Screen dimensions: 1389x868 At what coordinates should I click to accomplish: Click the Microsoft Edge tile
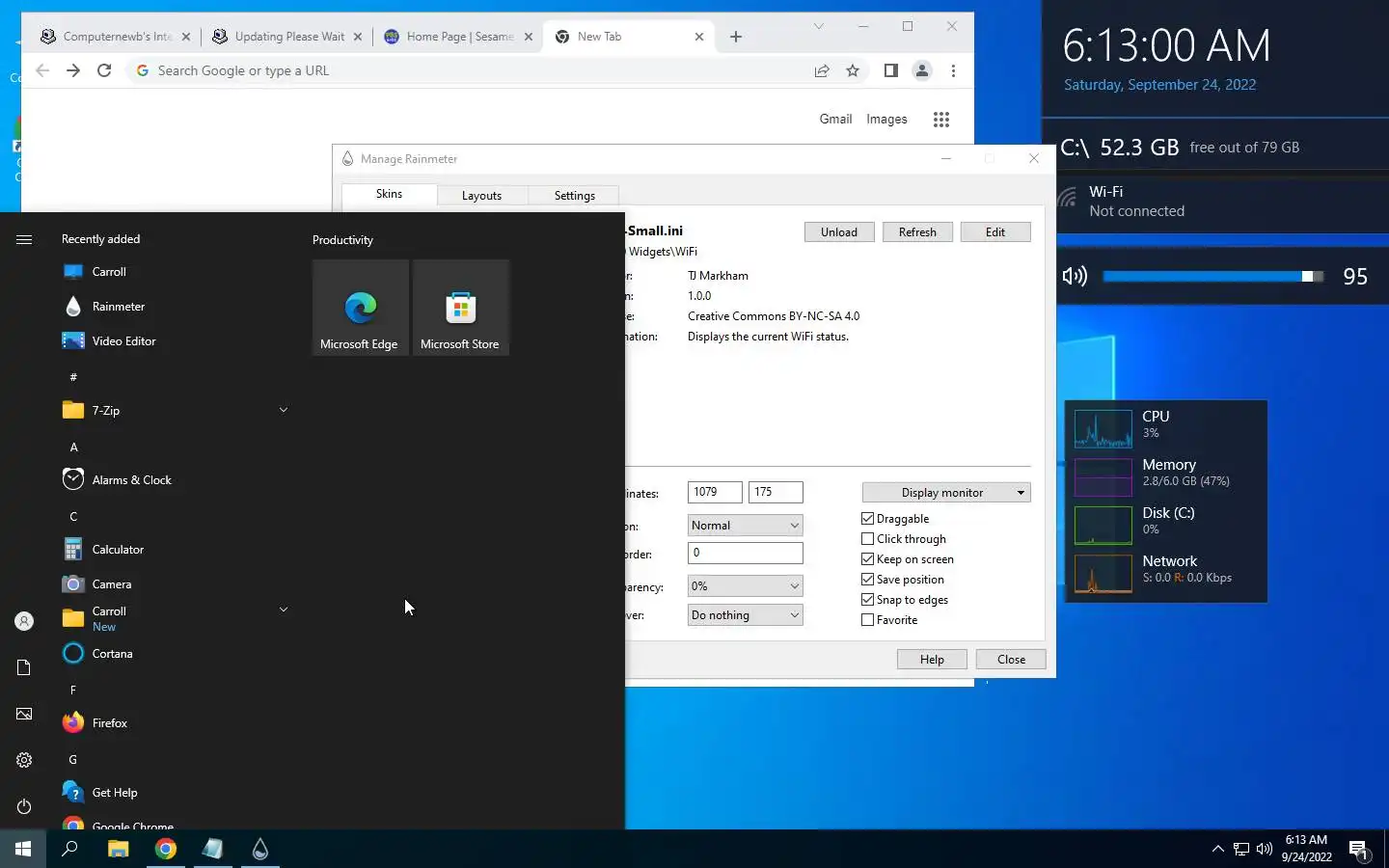pos(360,308)
